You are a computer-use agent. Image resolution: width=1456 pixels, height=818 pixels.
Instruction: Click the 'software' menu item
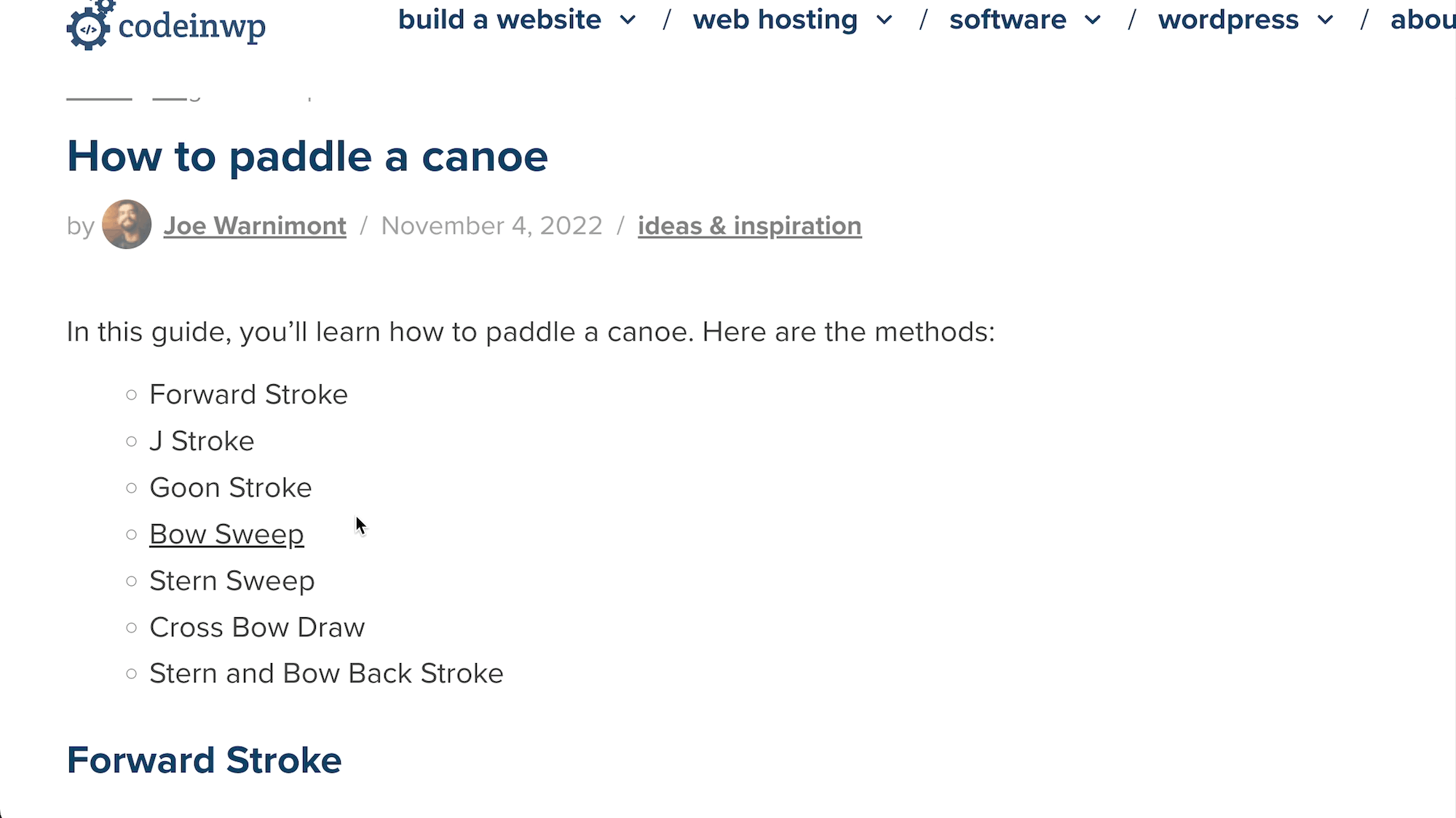(x=1008, y=20)
